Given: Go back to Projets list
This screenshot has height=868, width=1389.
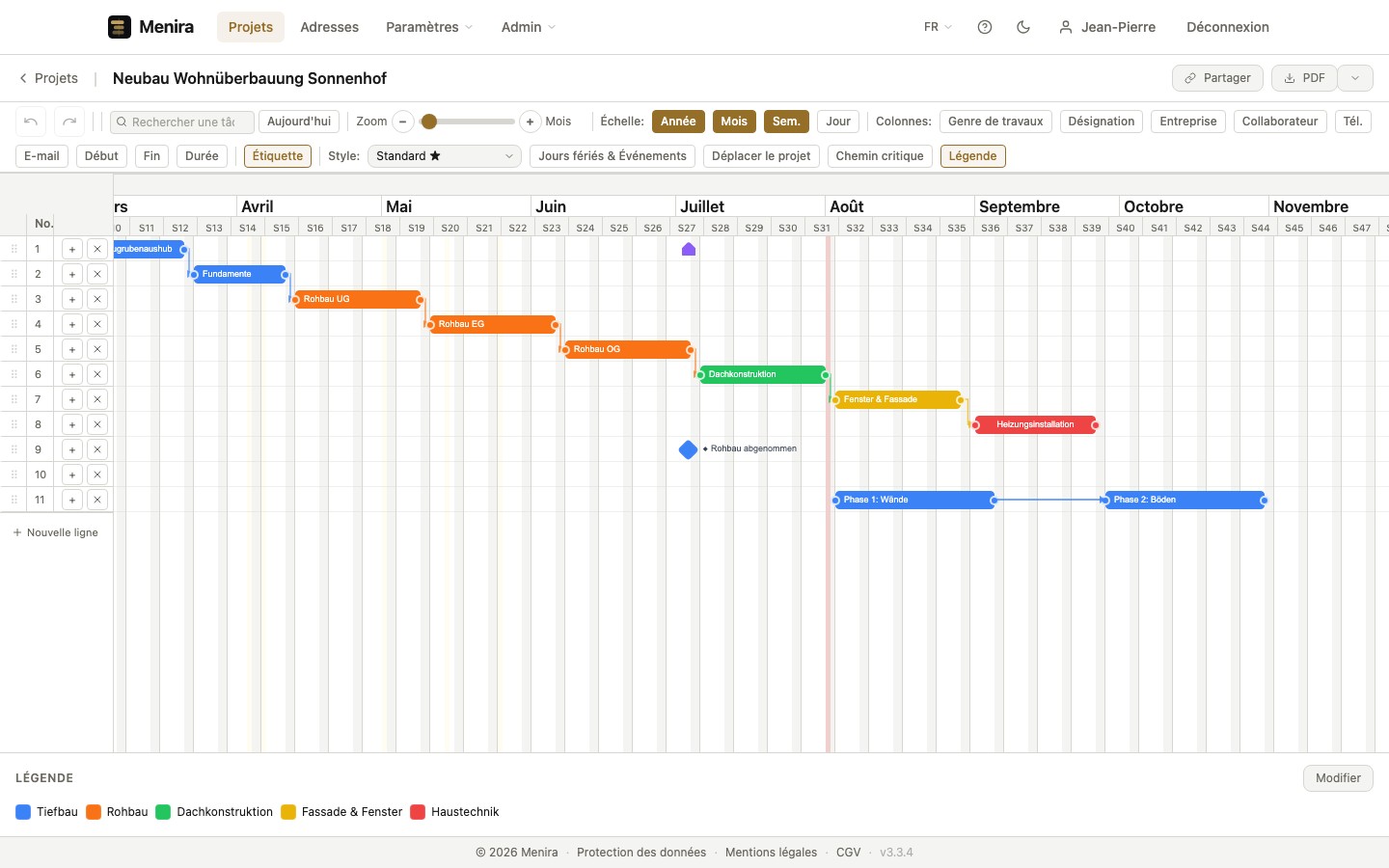Looking at the screenshot, I should tap(48, 78).
